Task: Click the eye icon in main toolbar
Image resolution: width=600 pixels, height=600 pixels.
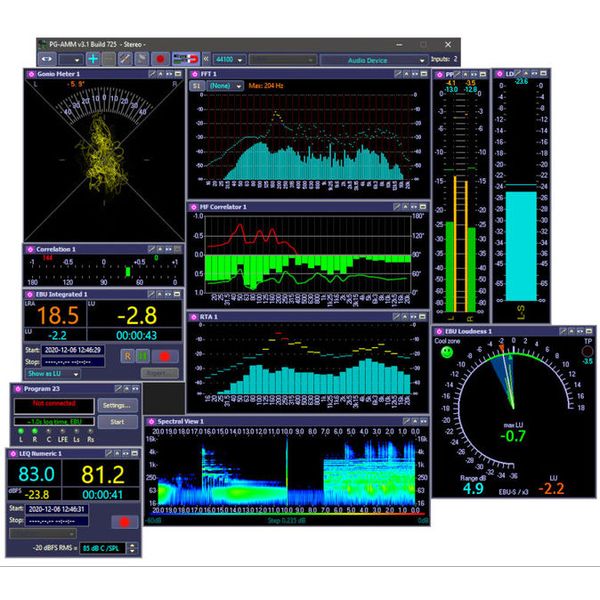Action: tap(47, 59)
